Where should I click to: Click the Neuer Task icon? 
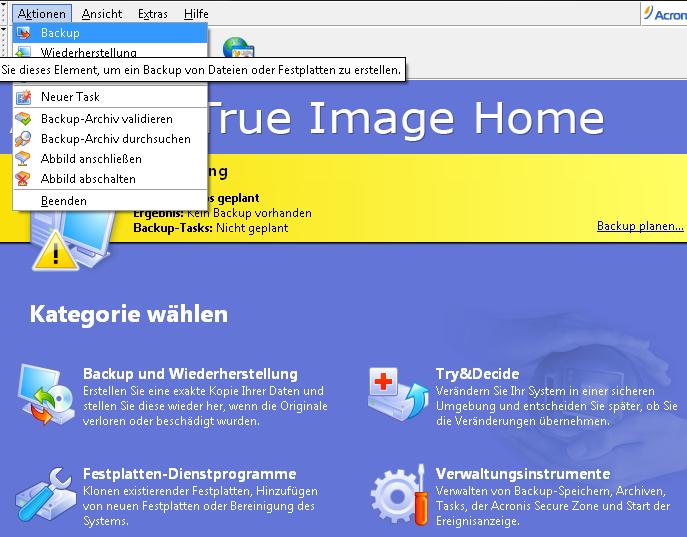(x=23, y=97)
